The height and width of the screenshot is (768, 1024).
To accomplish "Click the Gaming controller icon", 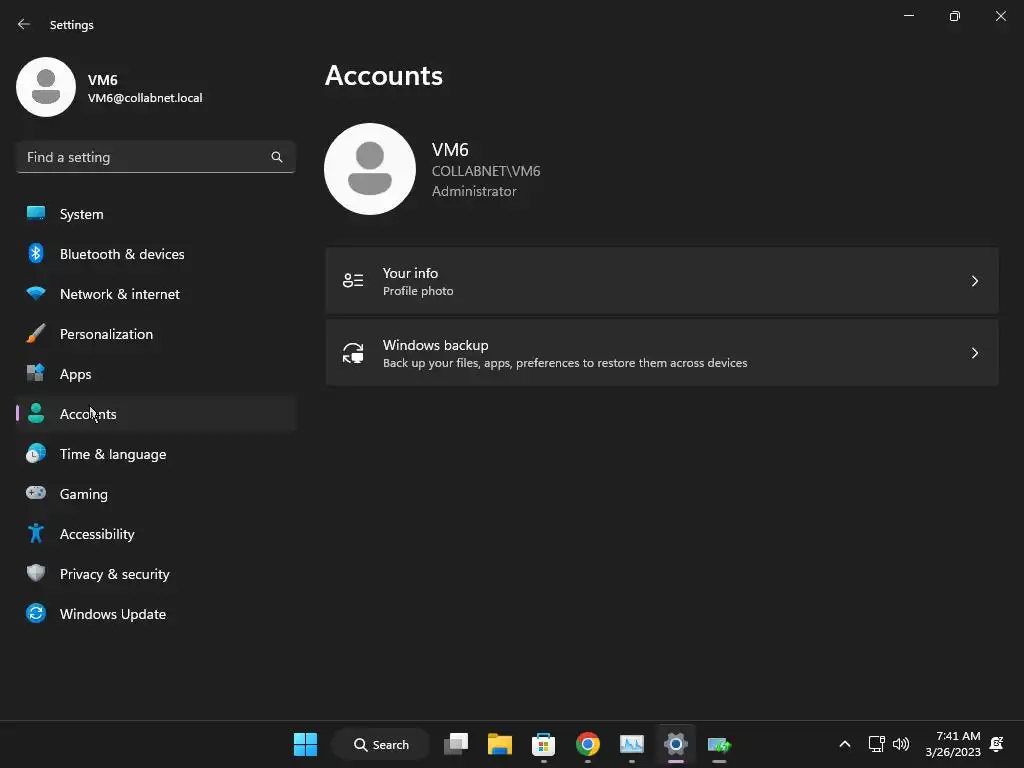I will 36,492.
